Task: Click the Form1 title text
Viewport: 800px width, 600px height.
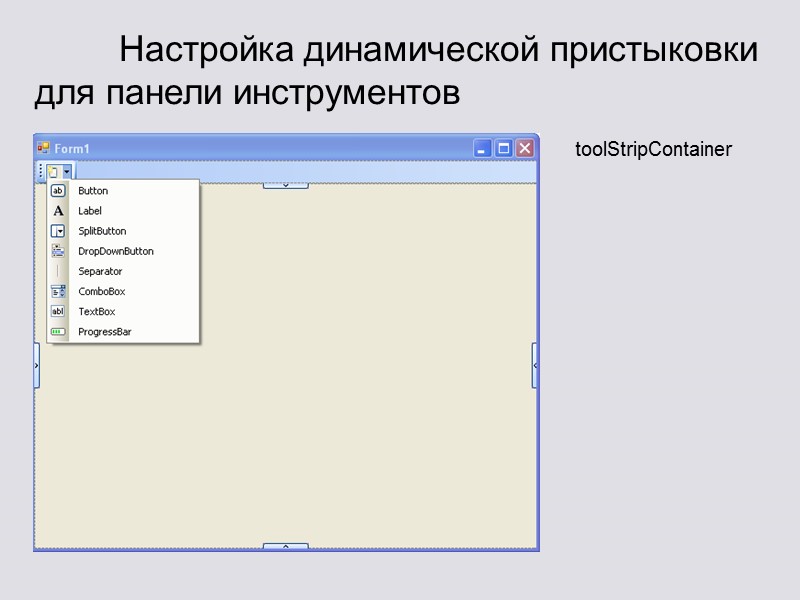Action: coord(72,149)
